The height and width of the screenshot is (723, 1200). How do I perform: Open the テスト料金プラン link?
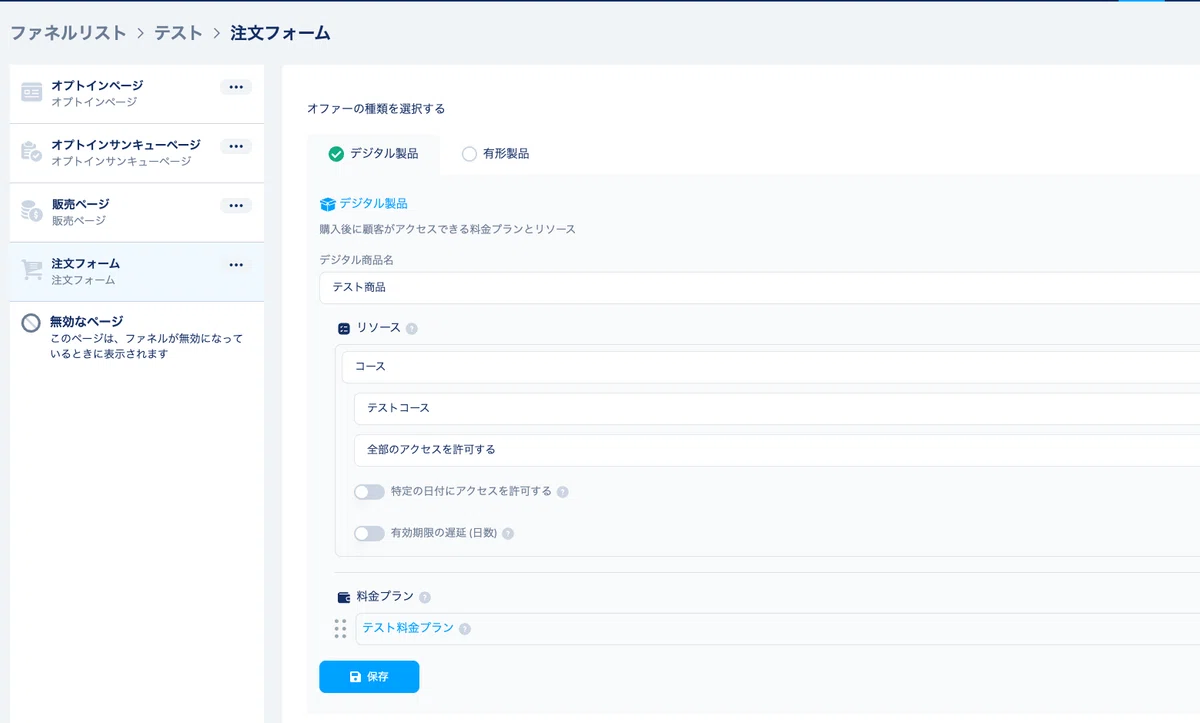pos(408,628)
